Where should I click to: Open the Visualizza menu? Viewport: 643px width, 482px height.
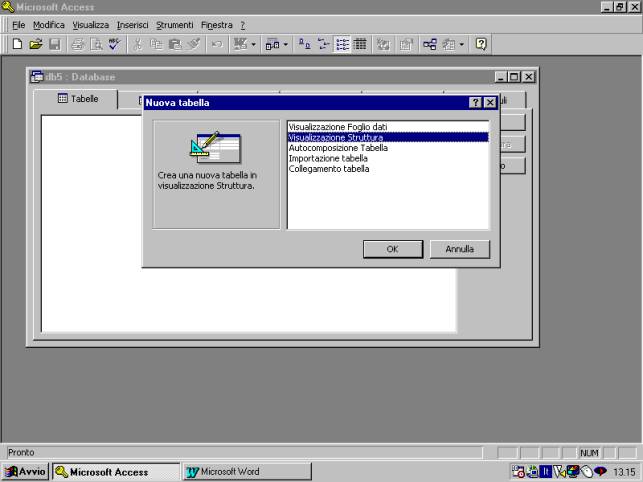click(x=91, y=25)
